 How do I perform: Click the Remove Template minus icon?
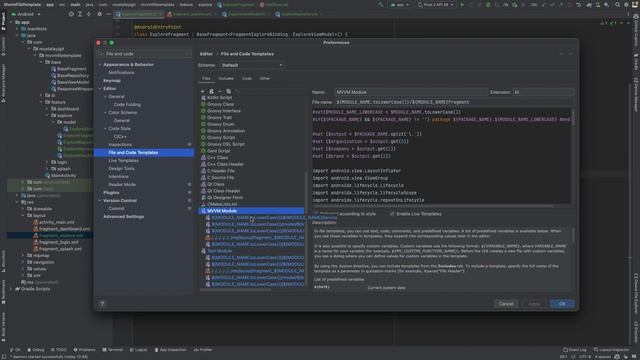coord(220,91)
